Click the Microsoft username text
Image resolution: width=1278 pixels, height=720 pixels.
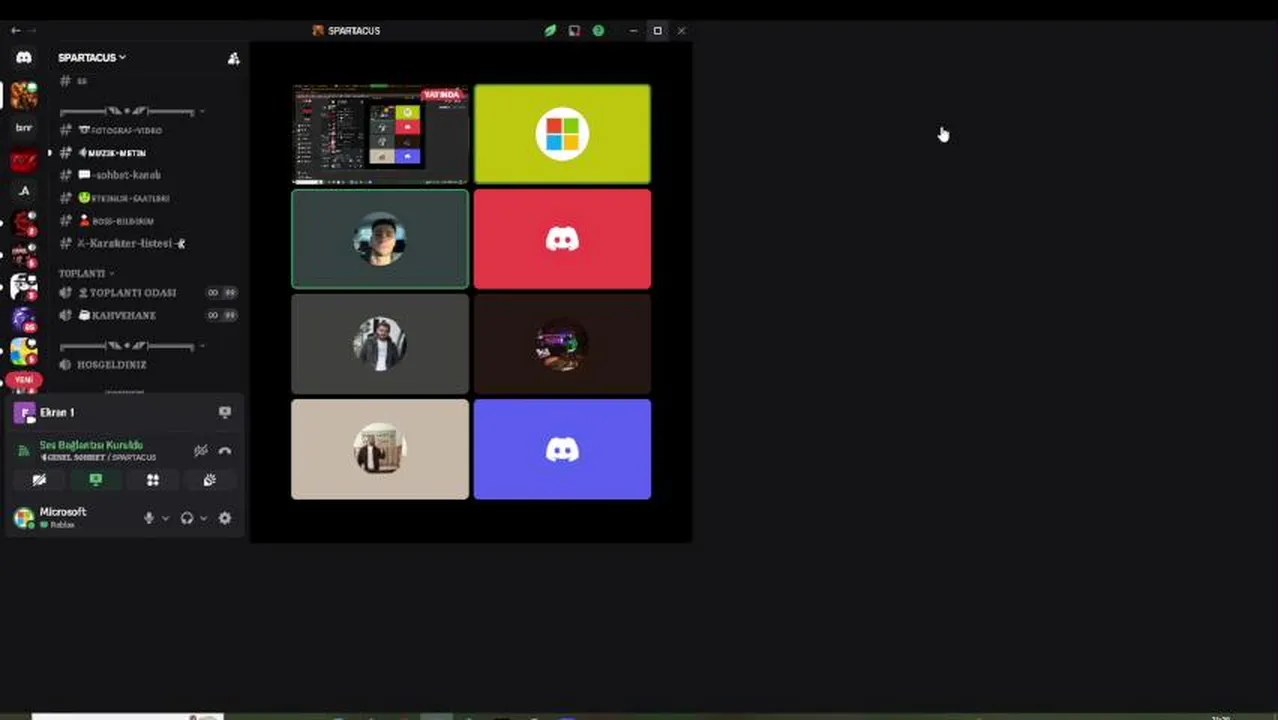coord(63,512)
